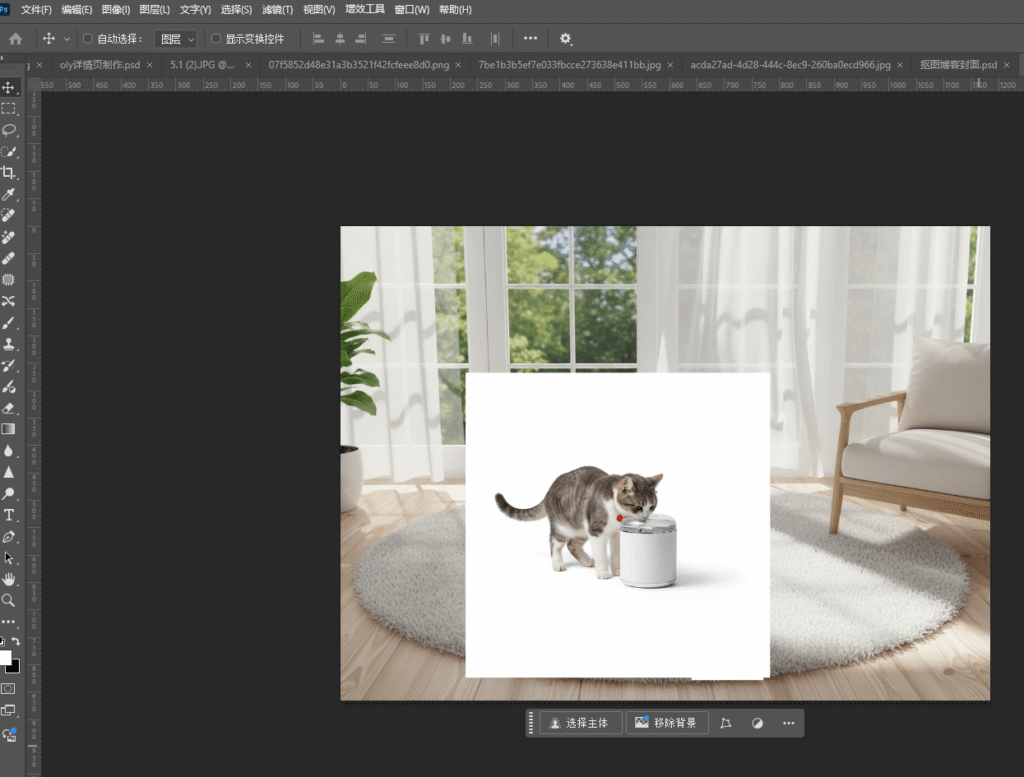Viewport: 1024px width, 777px height.
Task: Select the Clone Stamp tool
Action: tap(9, 344)
